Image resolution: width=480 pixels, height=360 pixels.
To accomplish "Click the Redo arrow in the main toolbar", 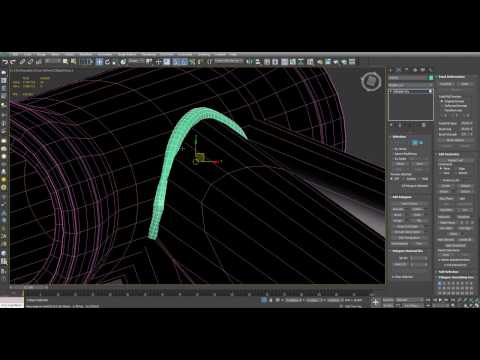I will coord(13,62).
